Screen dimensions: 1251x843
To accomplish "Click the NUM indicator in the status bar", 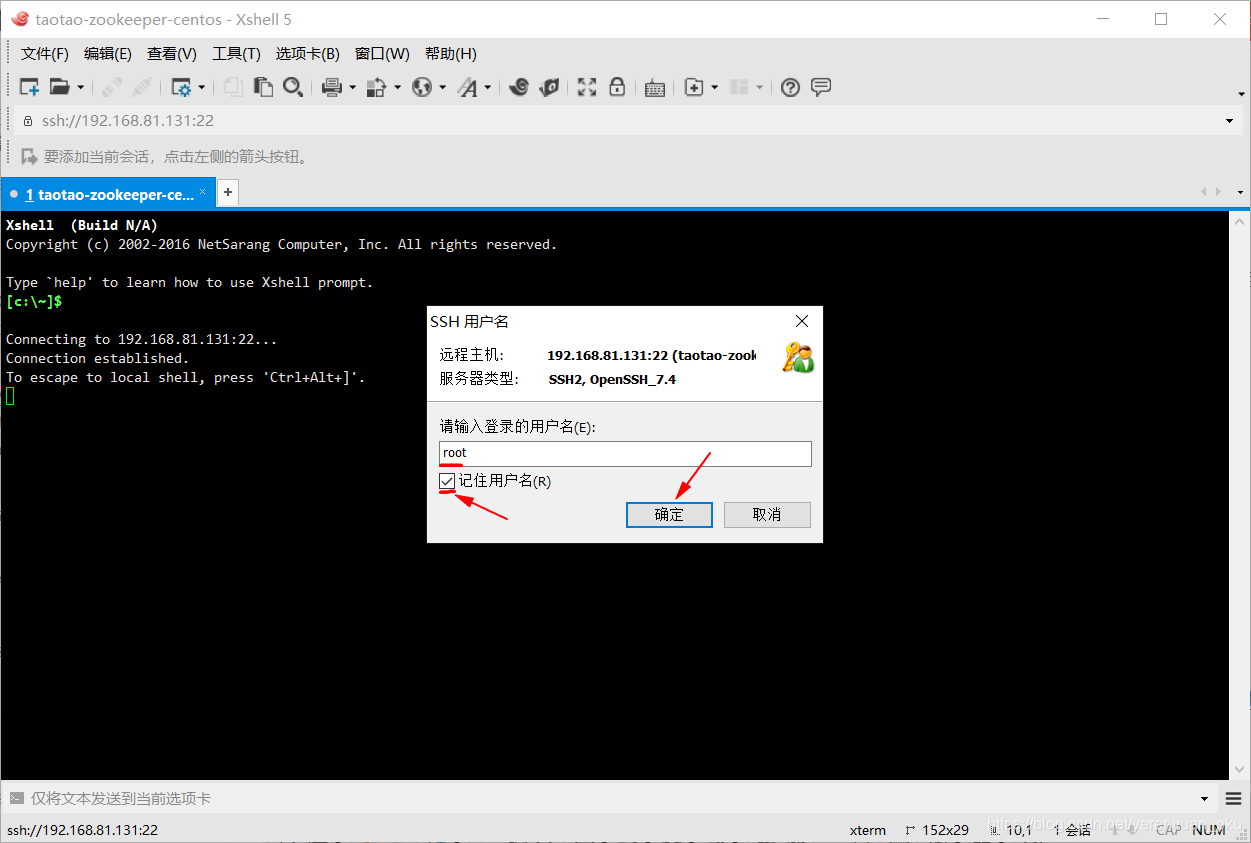I will [1209, 830].
